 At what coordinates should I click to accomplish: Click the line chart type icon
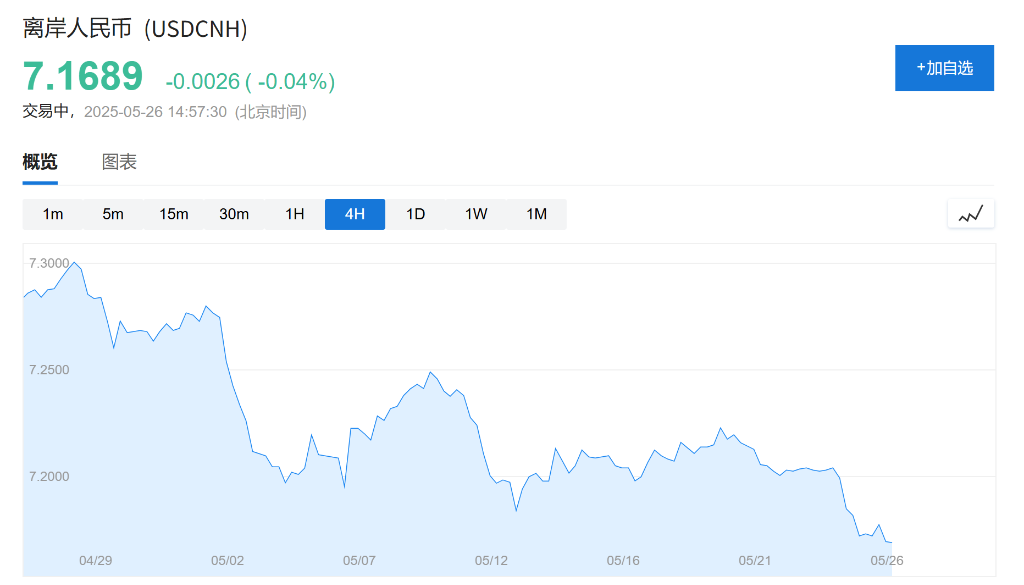[970, 214]
